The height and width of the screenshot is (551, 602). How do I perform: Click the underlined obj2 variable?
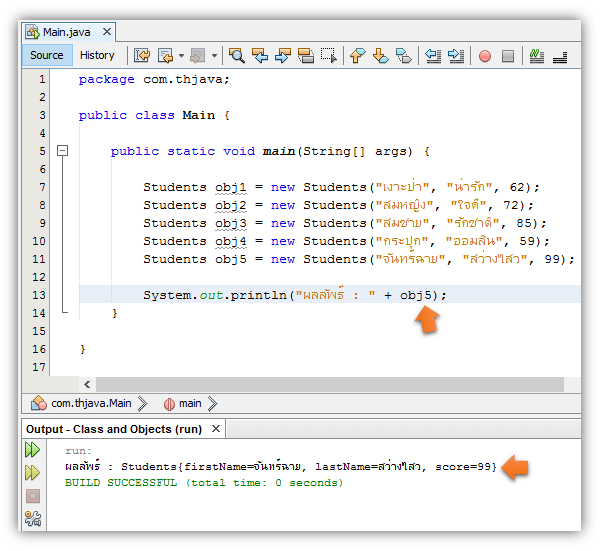point(231,205)
